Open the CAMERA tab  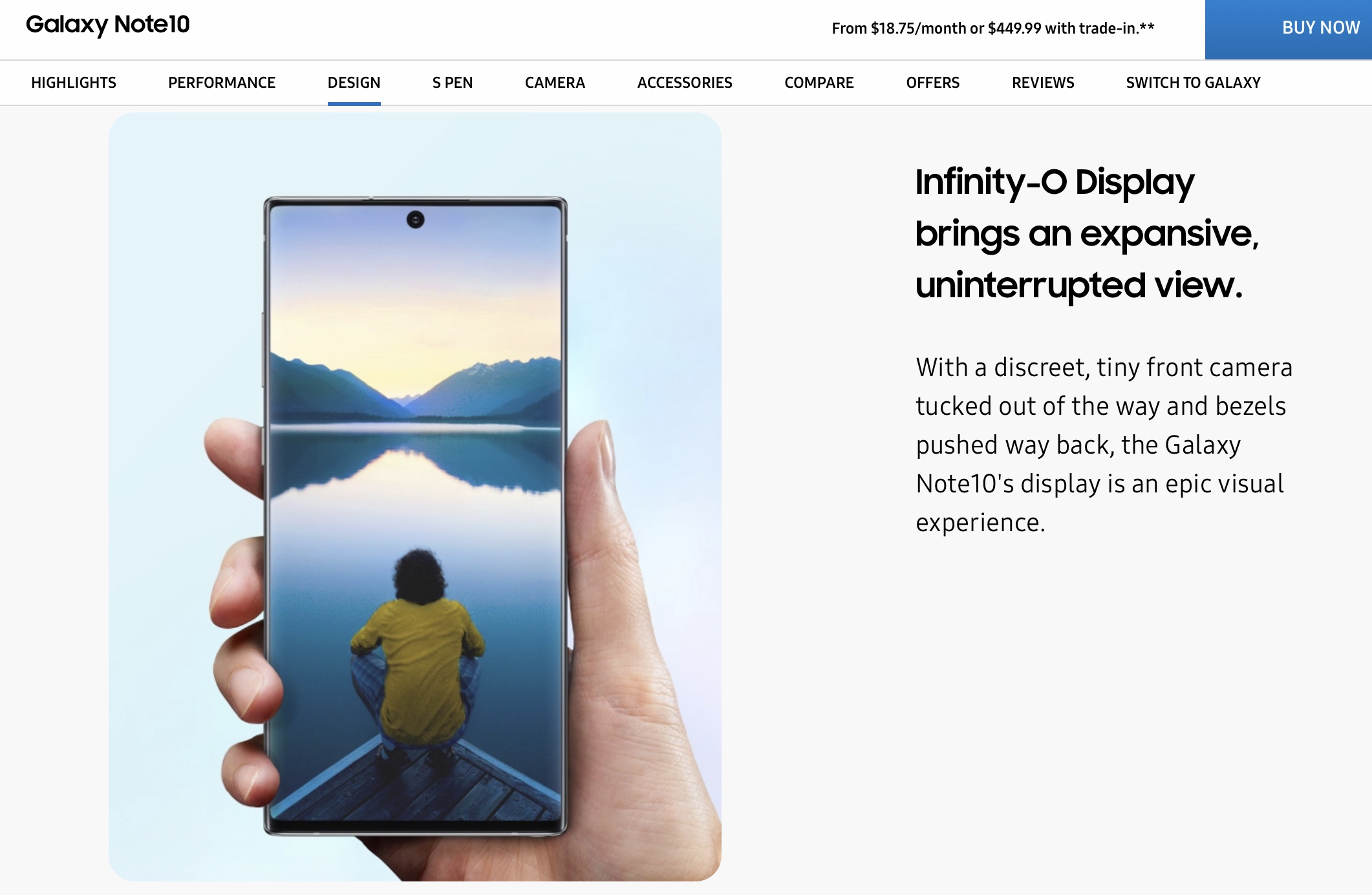click(x=555, y=83)
